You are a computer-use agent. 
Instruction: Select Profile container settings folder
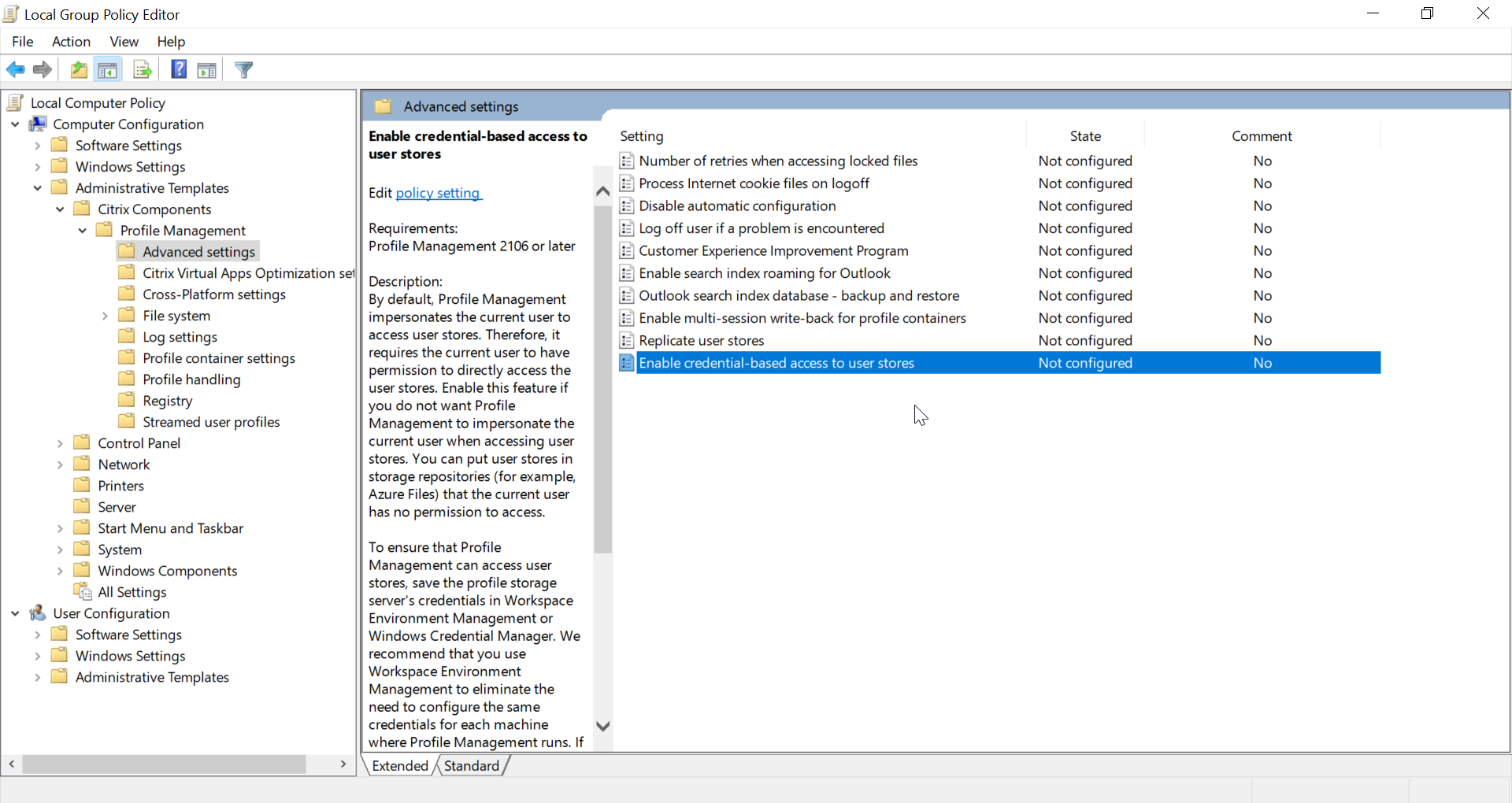[219, 358]
